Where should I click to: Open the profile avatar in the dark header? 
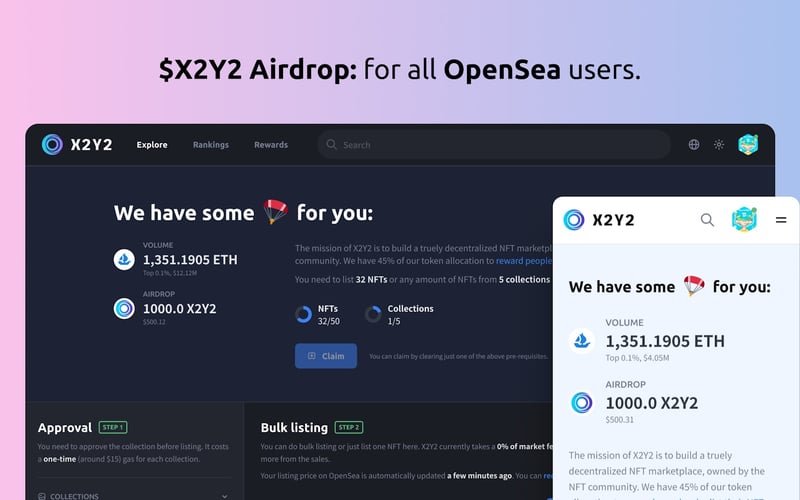(x=748, y=144)
